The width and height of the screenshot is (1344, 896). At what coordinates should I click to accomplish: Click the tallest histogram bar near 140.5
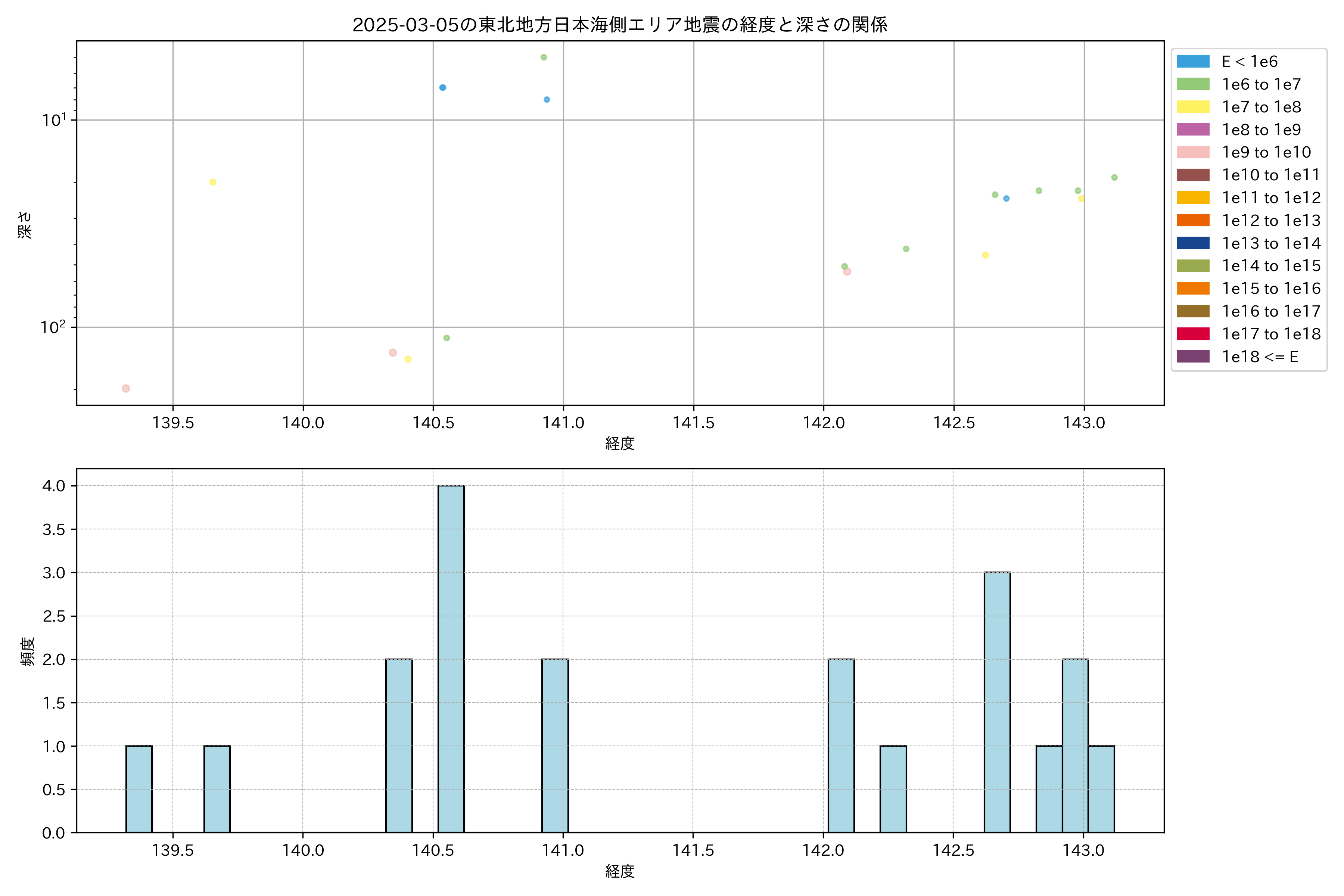[451, 658]
